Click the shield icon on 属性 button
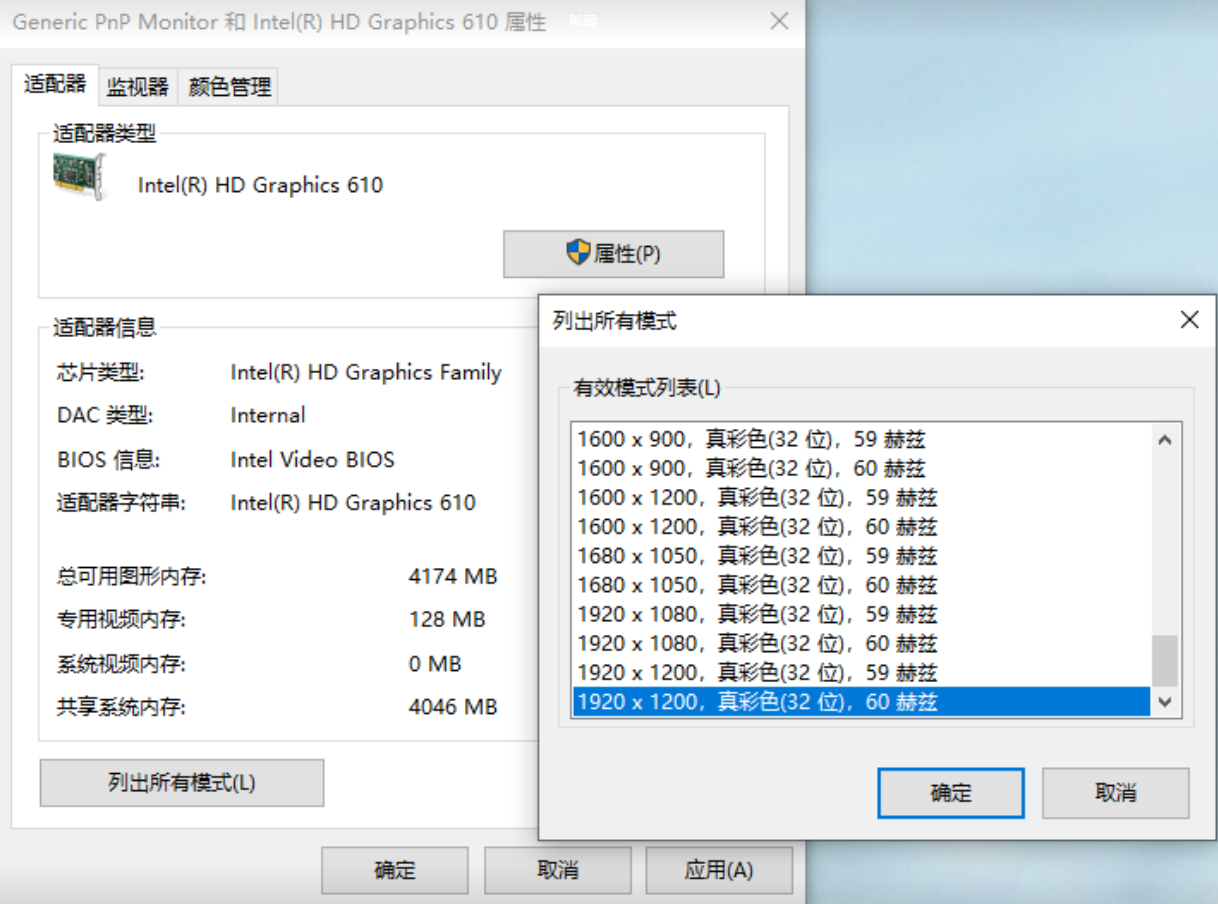The image size is (1218, 904). point(577,253)
